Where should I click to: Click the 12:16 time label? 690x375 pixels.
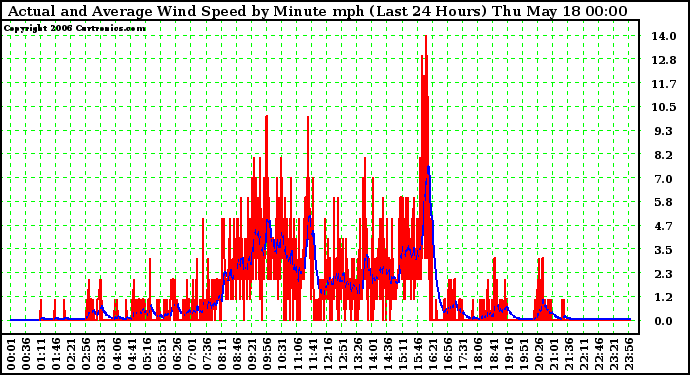(x=328, y=354)
